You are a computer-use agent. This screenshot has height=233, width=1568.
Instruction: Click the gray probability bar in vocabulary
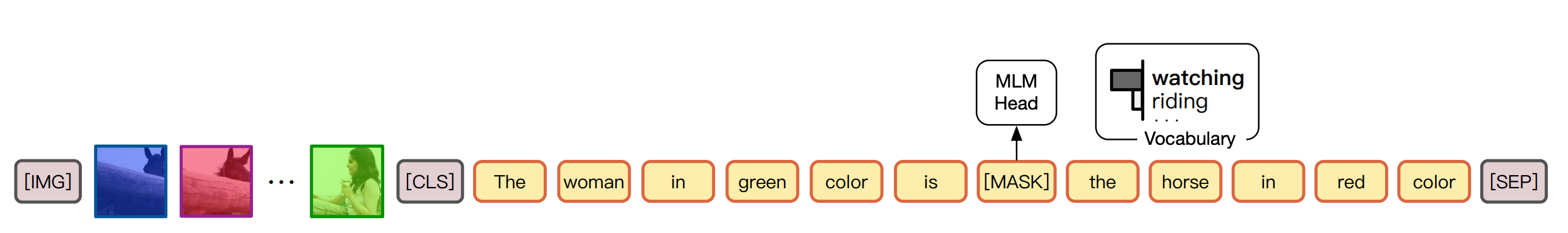click(1126, 80)
